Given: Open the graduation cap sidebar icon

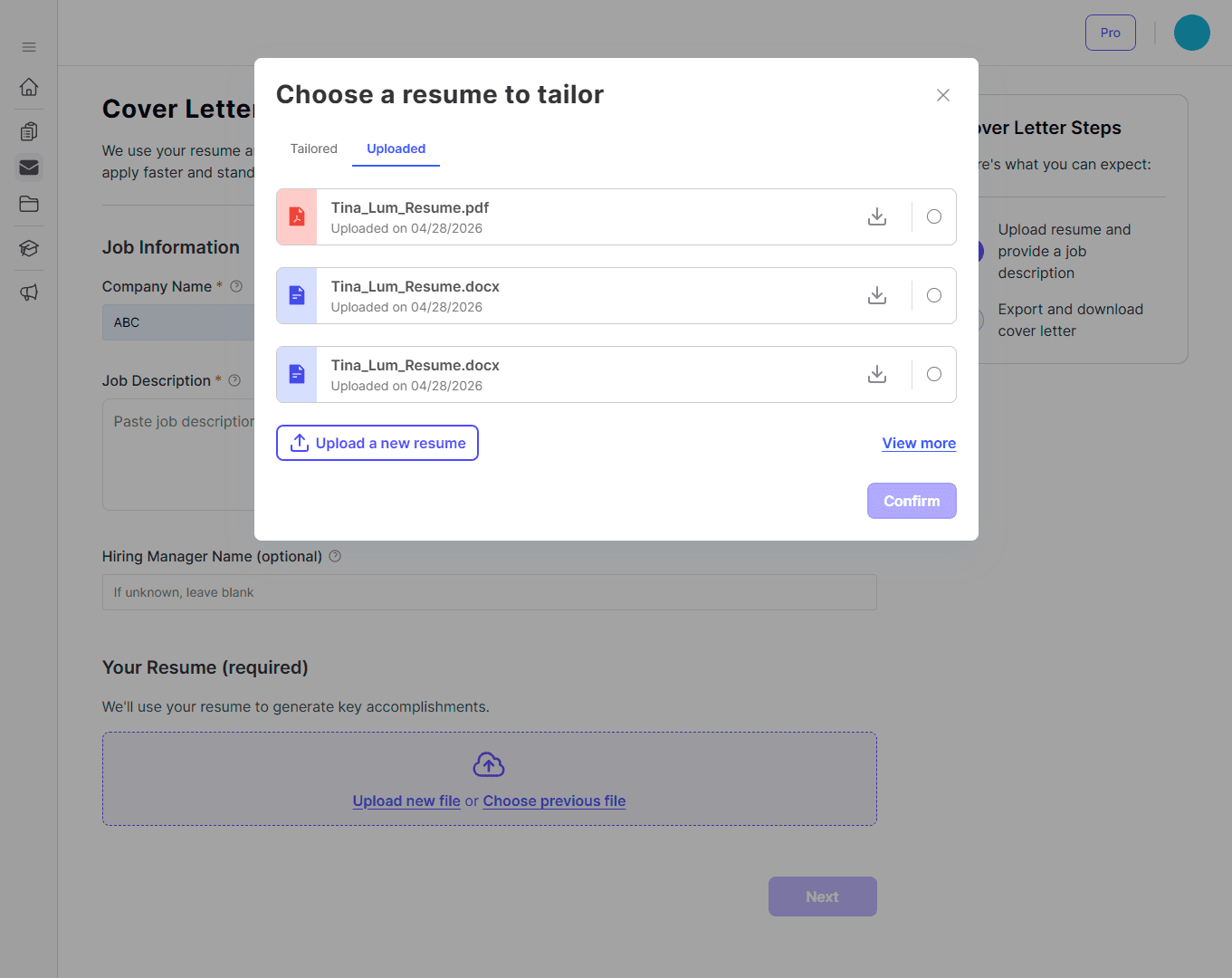Looking at the screenshot, I should [29, 248].
